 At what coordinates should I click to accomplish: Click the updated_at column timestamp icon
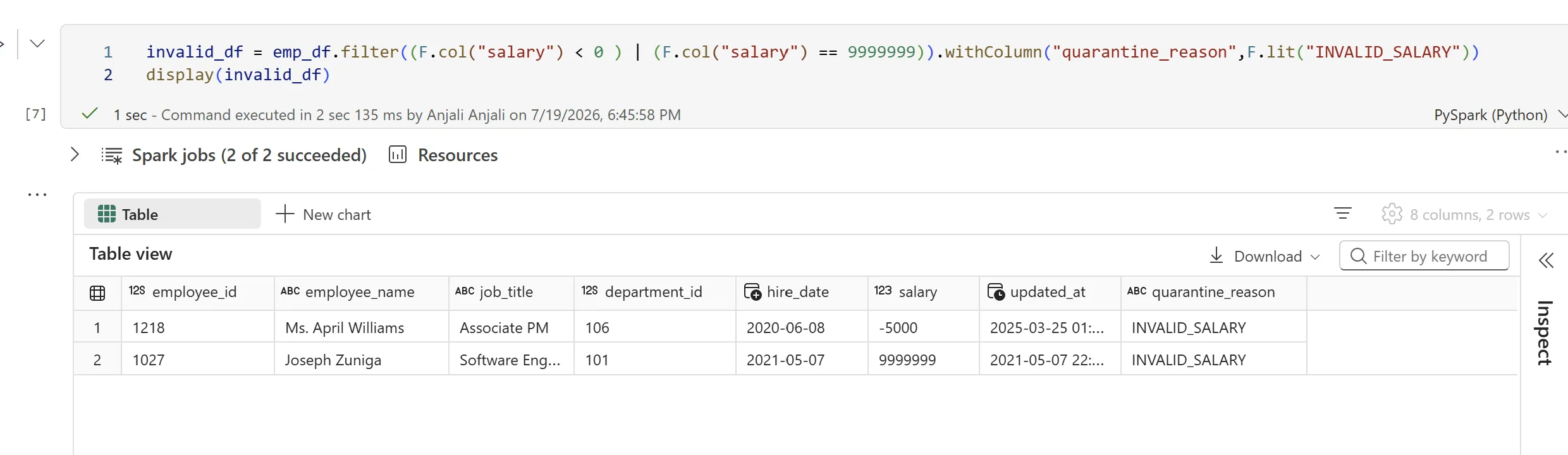click(x=996, y=292)
